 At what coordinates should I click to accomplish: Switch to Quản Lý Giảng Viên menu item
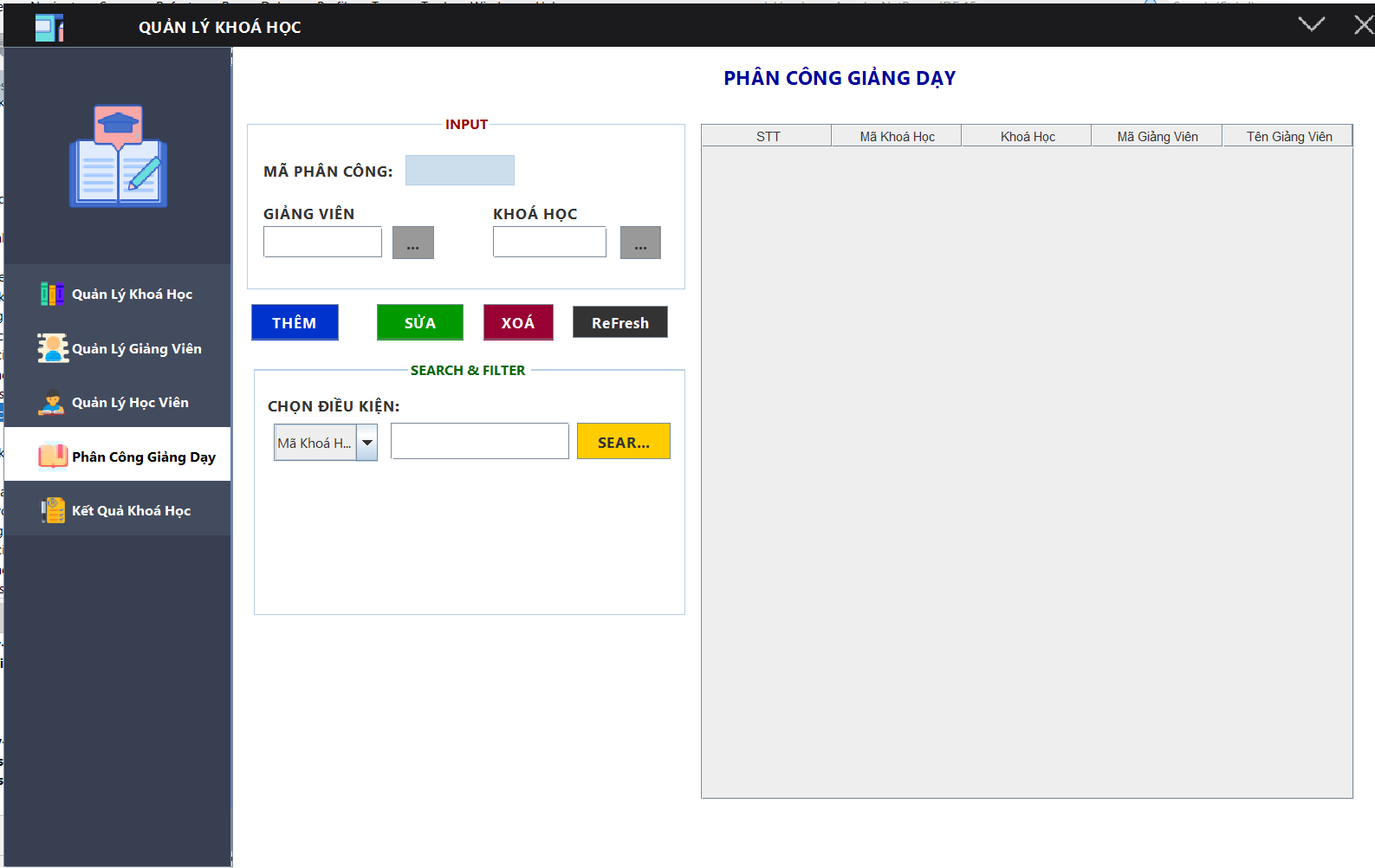pos(136,349)
